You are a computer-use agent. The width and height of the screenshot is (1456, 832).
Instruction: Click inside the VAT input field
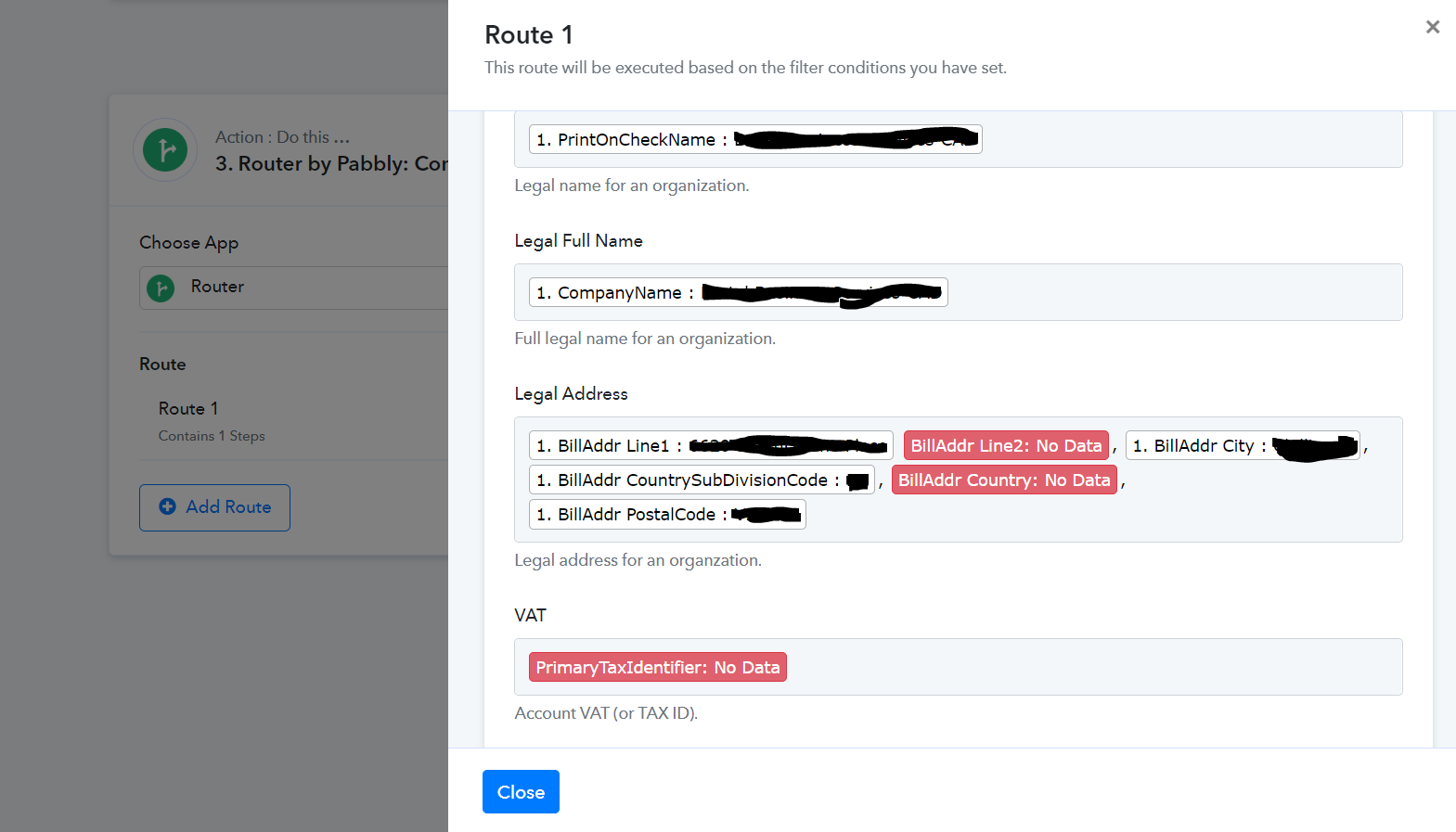tap(1093, 667)
